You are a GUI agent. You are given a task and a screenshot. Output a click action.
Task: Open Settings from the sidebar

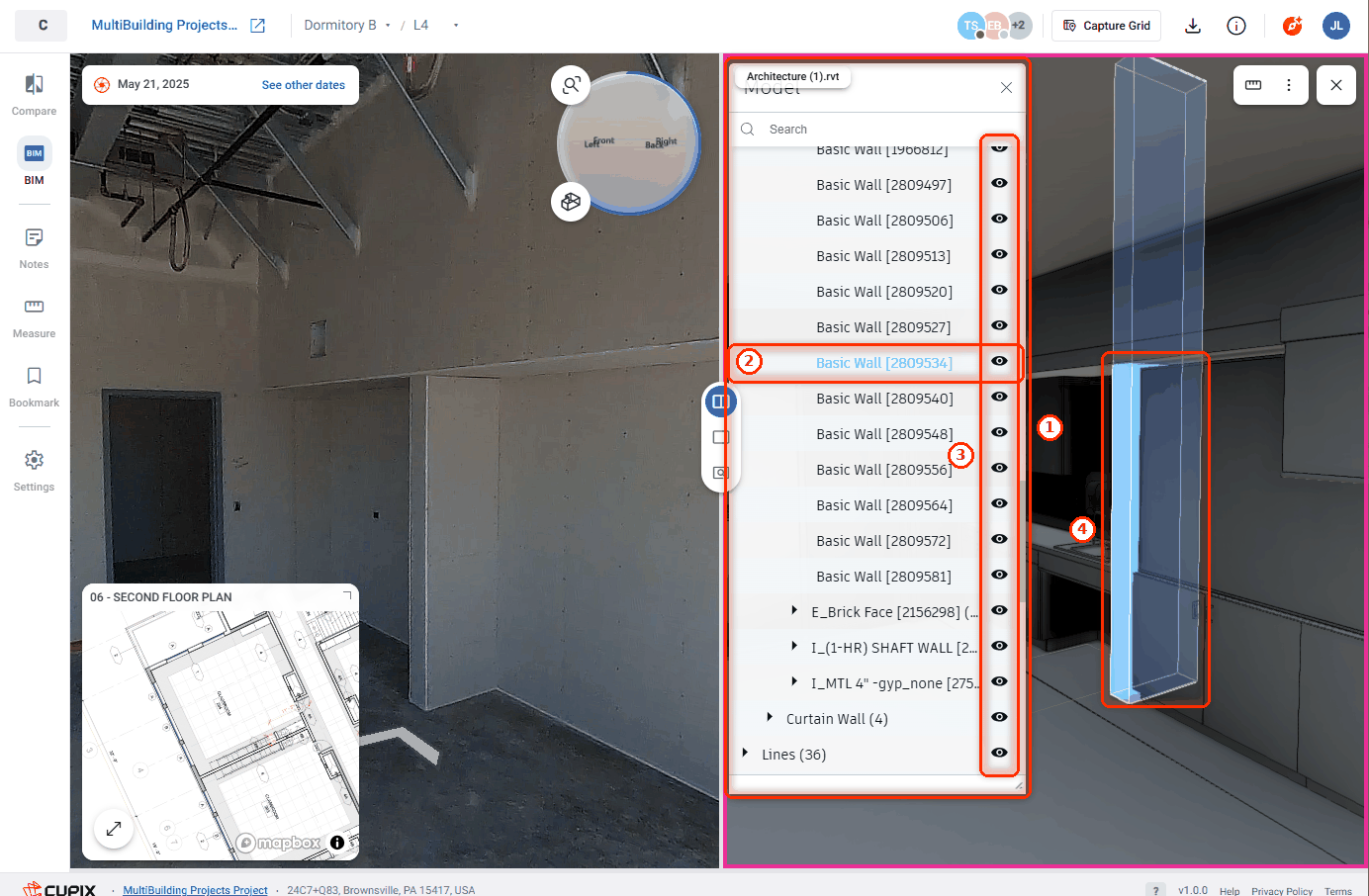point(34,471)
